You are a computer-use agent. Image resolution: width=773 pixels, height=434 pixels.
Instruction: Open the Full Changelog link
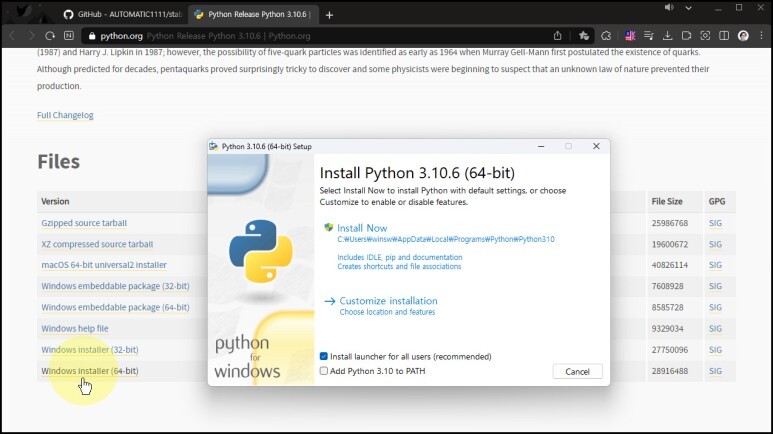click(65, 115)
